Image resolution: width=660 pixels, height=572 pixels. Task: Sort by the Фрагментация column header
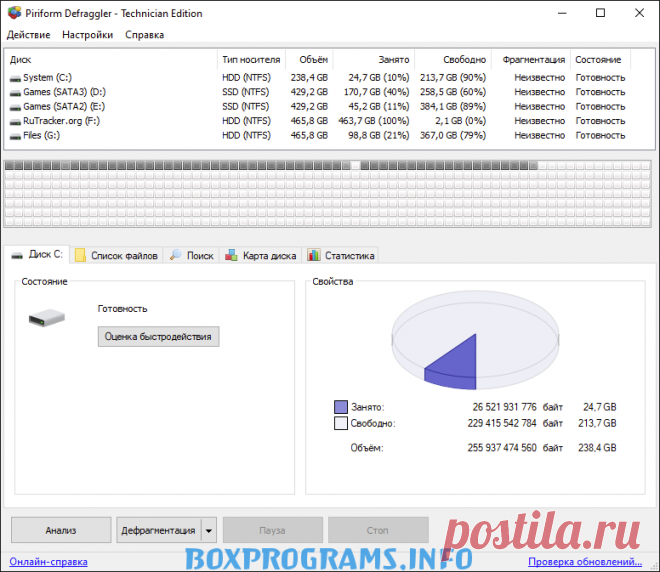click(x=531, y=60)
